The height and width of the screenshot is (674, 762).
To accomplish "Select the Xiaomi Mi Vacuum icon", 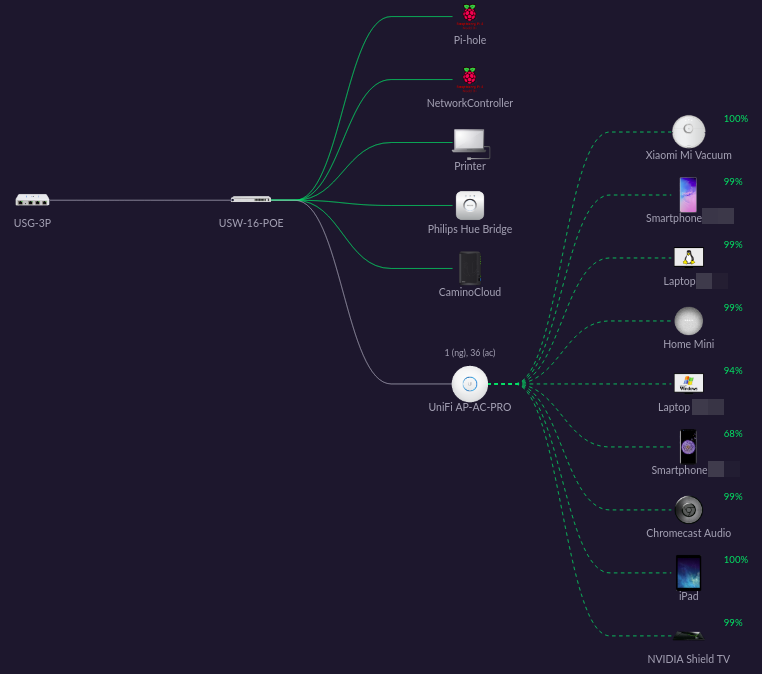I will pos(688,132).
